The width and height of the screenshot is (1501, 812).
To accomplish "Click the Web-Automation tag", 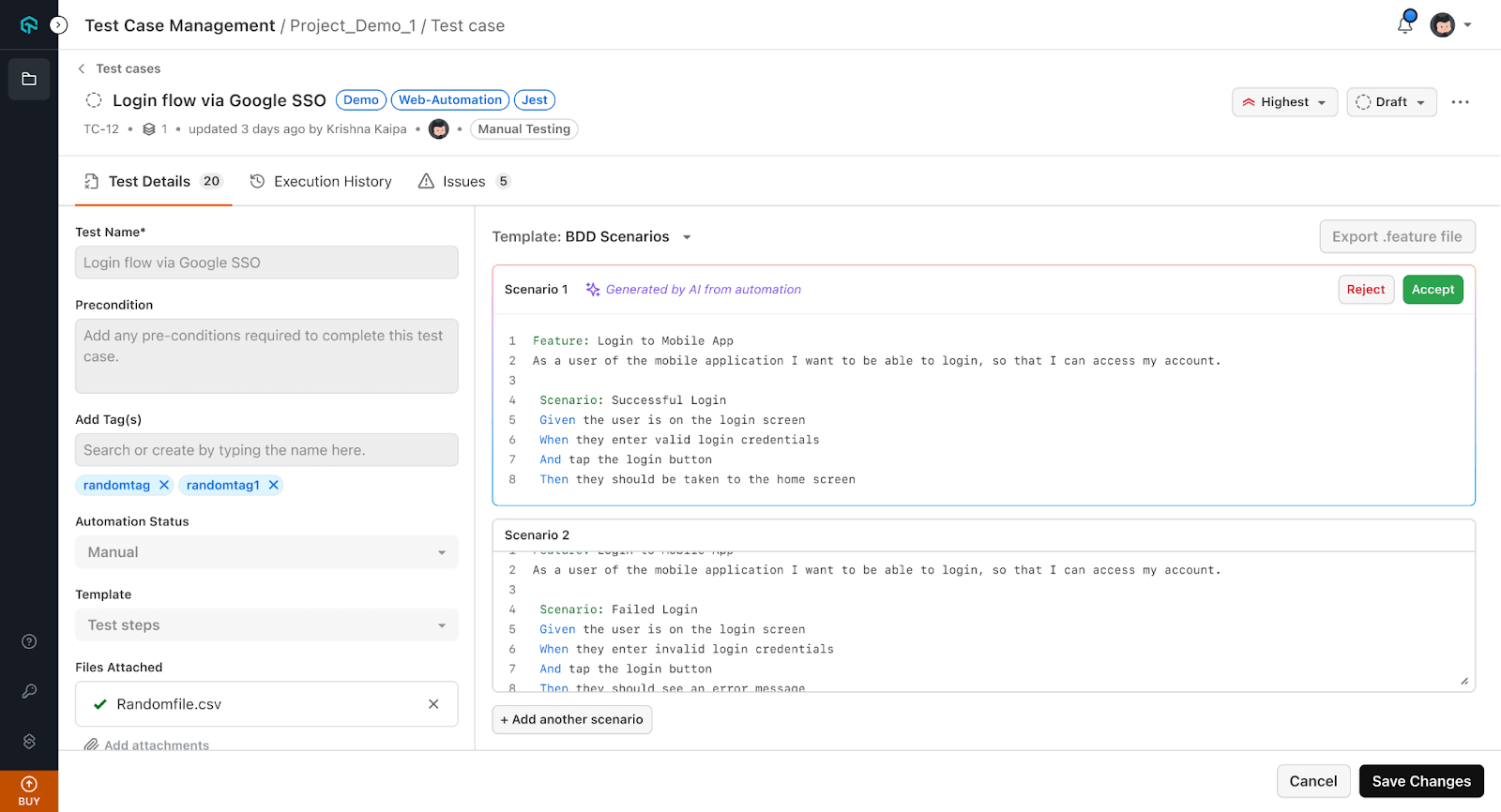I will [x=450, y=100].
